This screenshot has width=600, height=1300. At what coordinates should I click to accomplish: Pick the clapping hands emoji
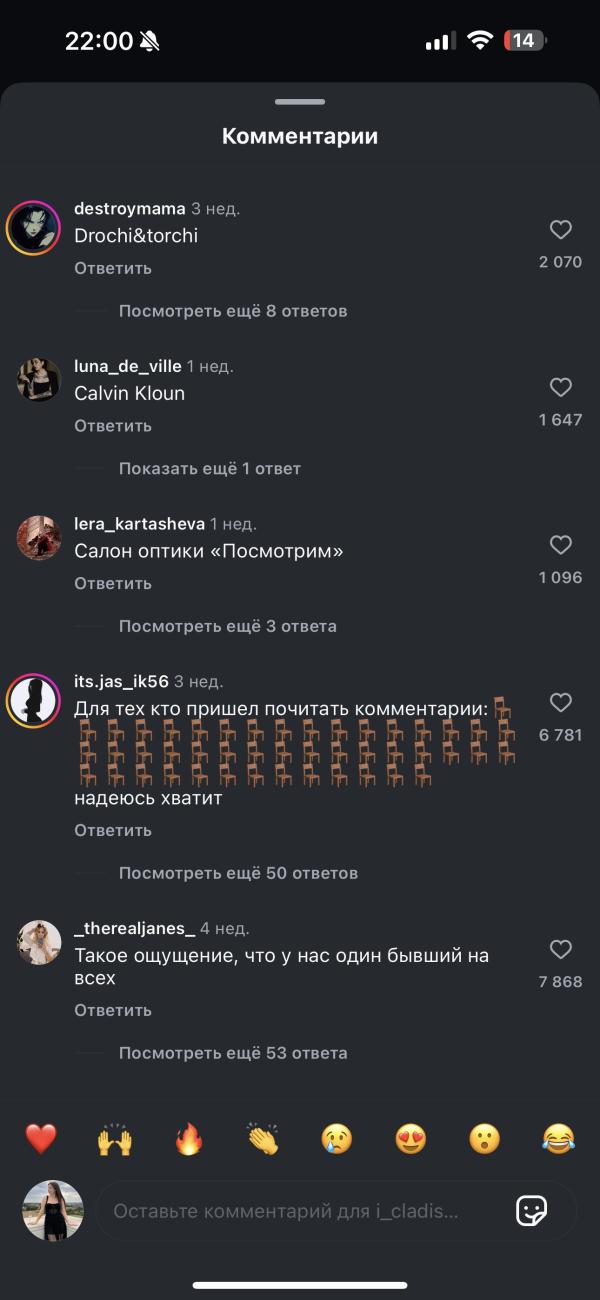pos(263,1139)
